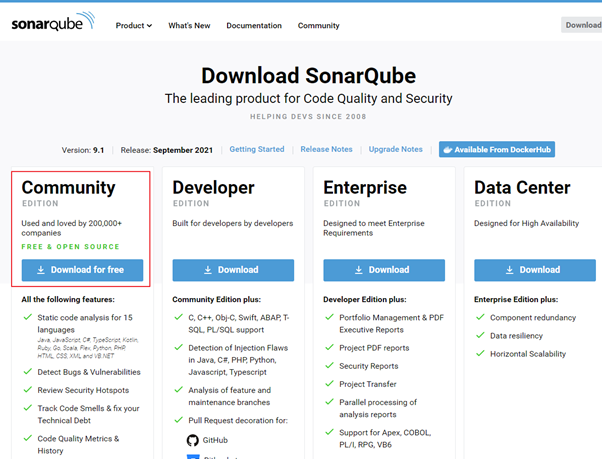The width and height of the screenshot is (602, 459).
Task: Click checkmark beside Portfolio Management & PDF
Action: [329, 317]
